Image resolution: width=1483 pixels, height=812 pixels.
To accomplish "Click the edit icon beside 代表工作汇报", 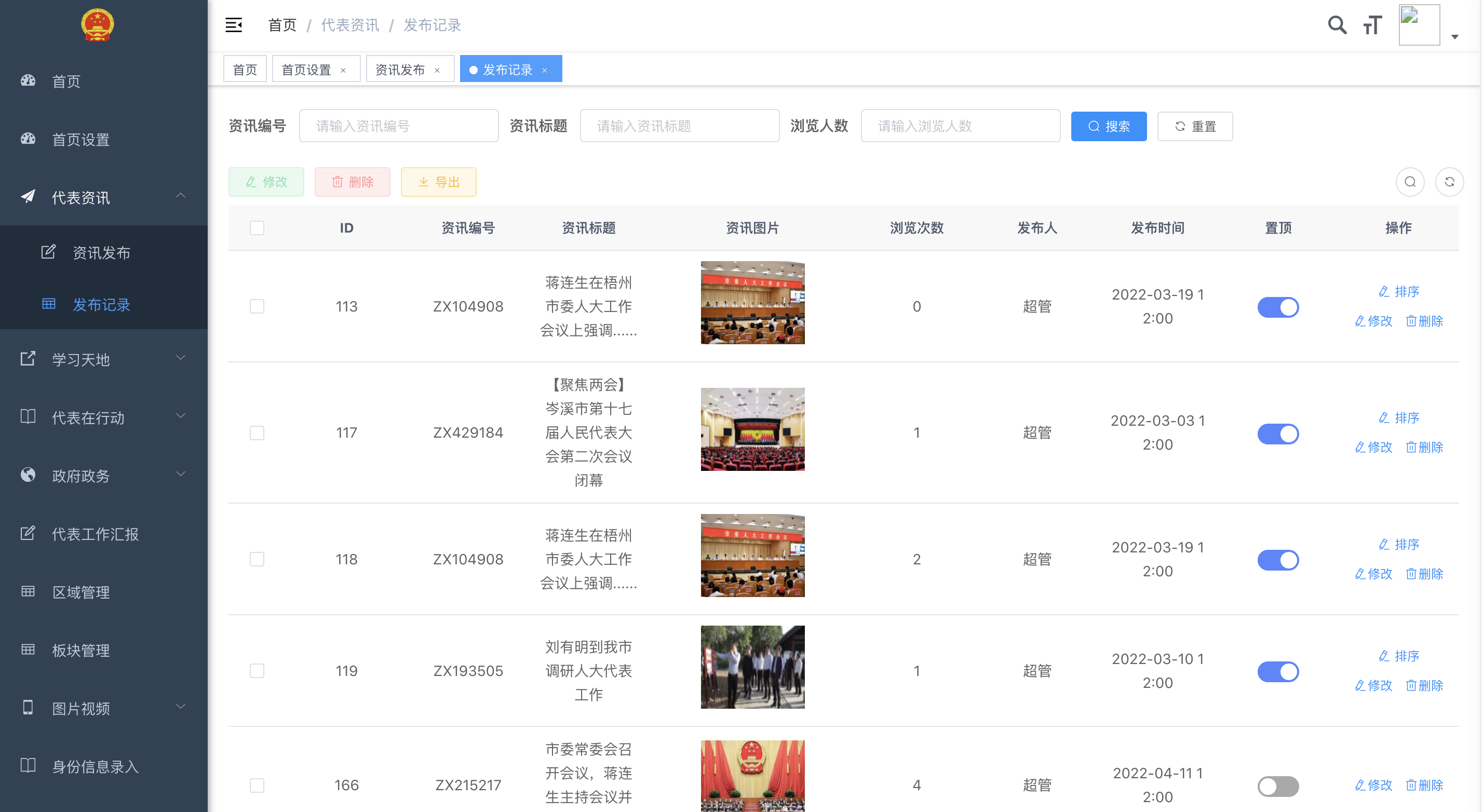I will (28, 533).
